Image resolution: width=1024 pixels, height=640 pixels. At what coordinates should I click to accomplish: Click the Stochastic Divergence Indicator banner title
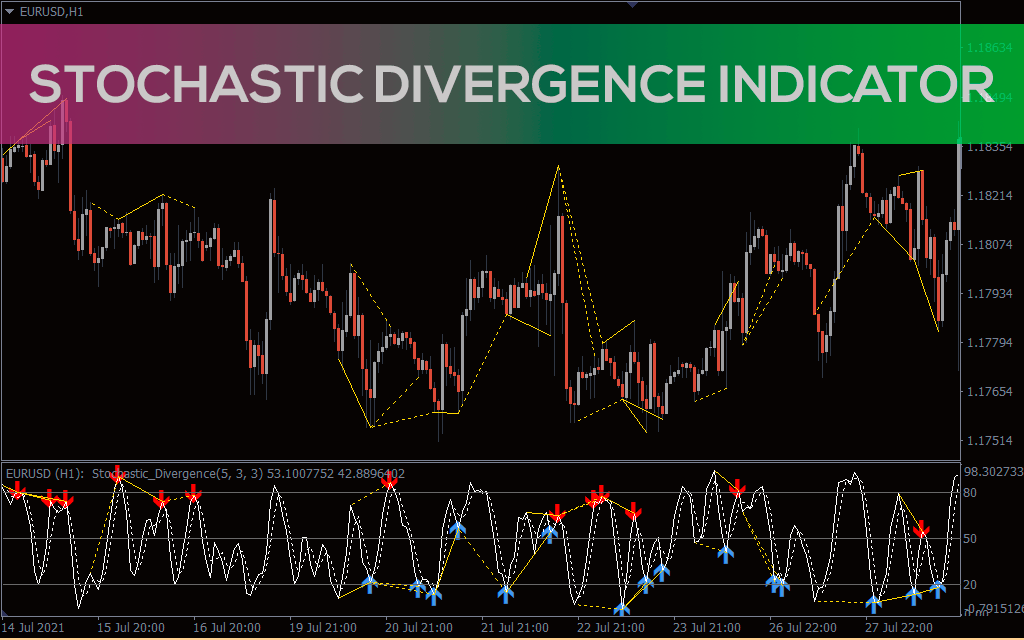click(511, 85)
